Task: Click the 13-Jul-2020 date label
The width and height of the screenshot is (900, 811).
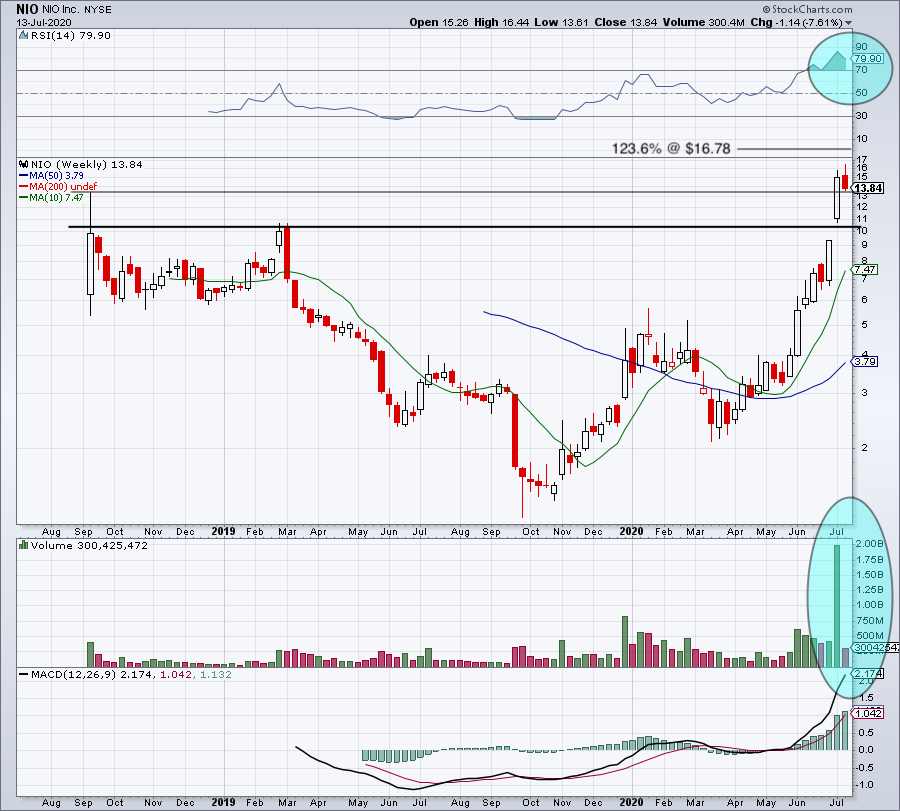Action: 44,22
